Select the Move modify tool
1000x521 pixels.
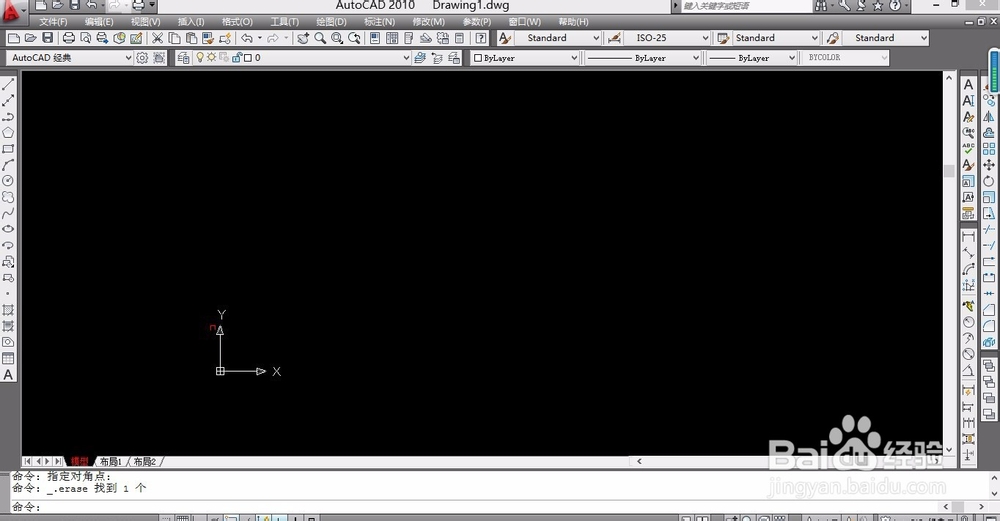pyautogui.click(x=989, y=165)
